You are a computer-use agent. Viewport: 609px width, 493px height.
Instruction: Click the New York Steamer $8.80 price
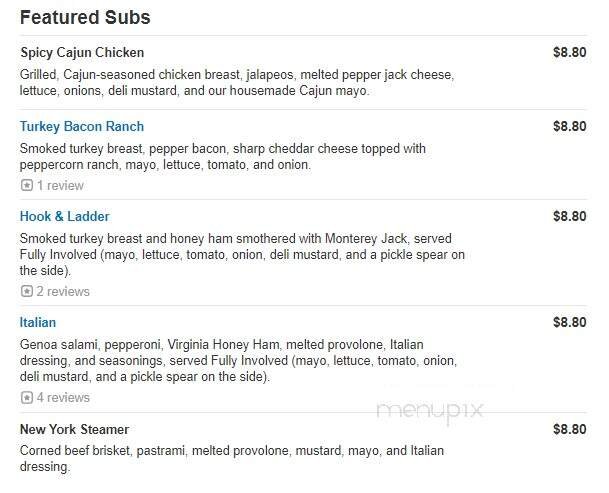[569, 430]
